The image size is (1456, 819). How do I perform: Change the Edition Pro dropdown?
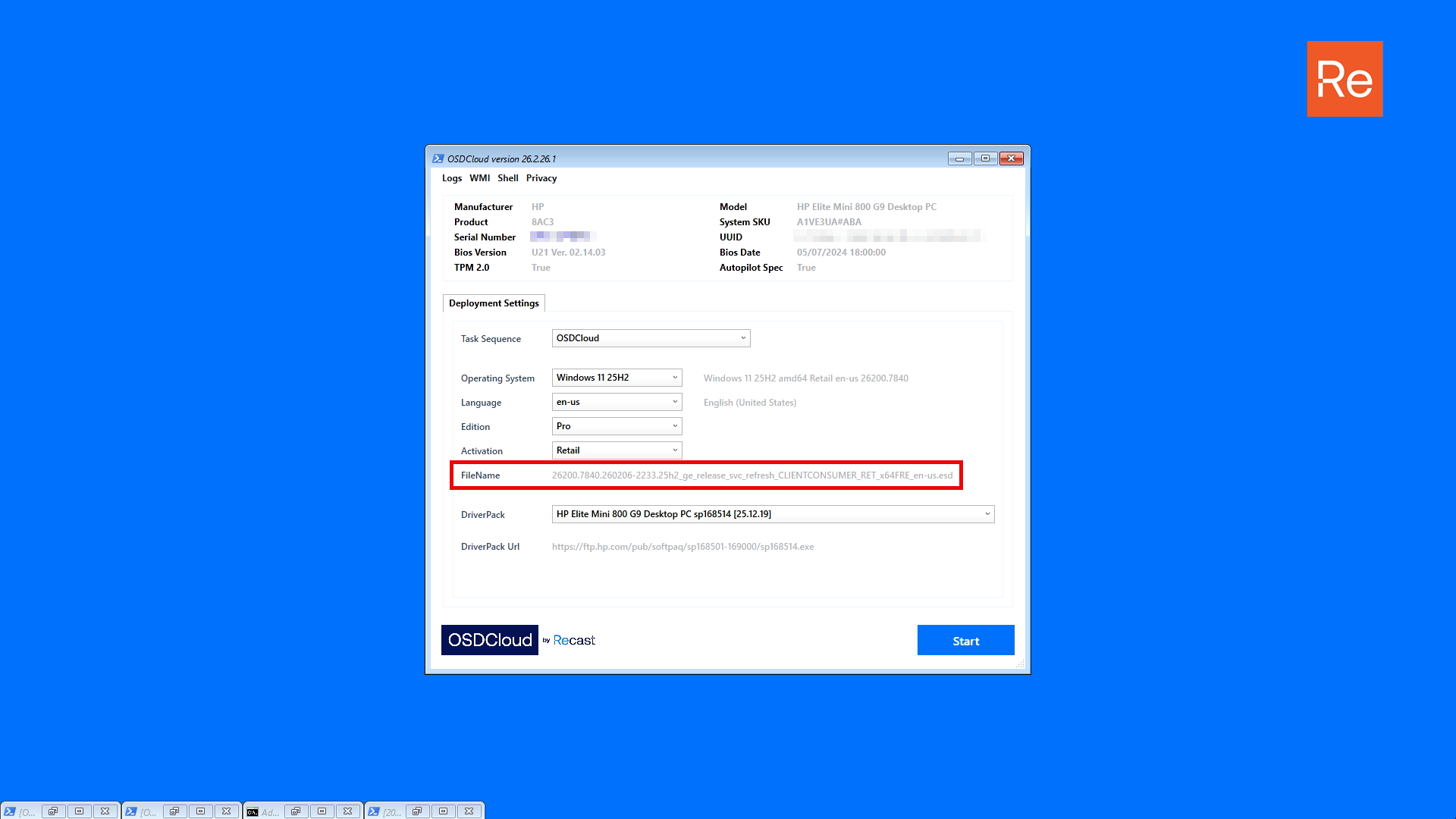(x=617, y=426)
